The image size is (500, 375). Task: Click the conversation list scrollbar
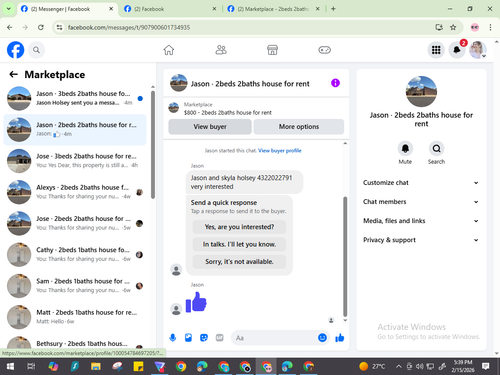(x=153, y=144)
